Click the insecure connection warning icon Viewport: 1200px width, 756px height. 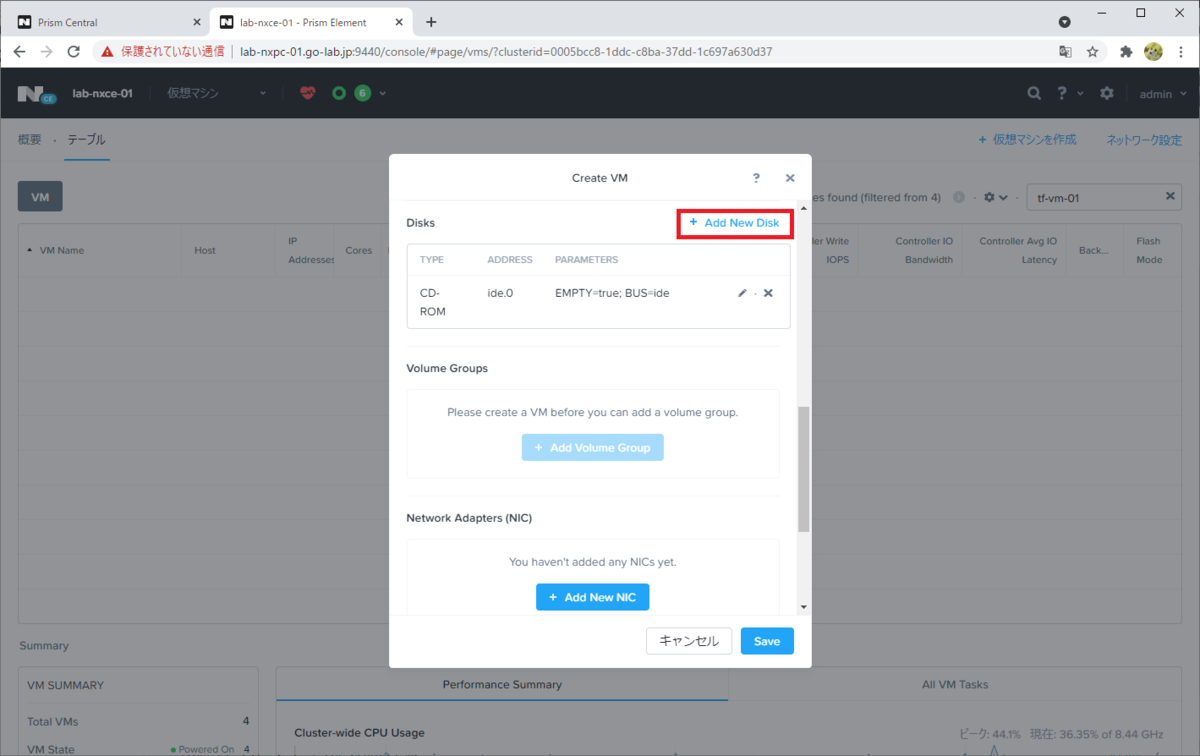108,51
